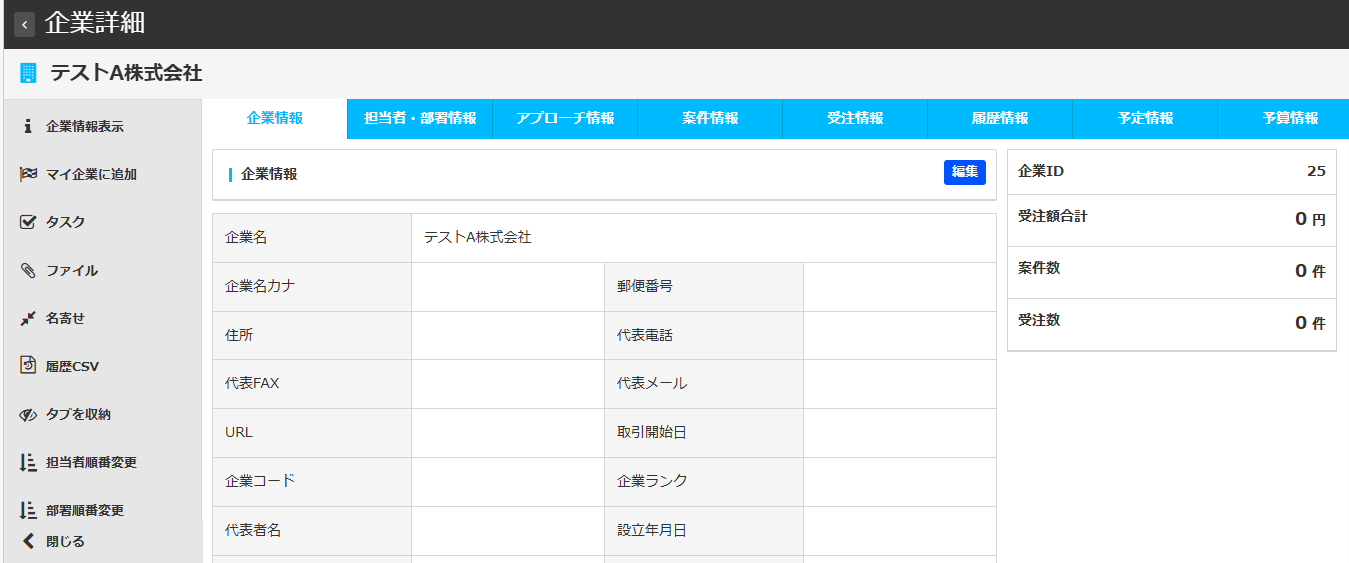
Task: Switch to the 案件情報 tab
Action: 710,118
